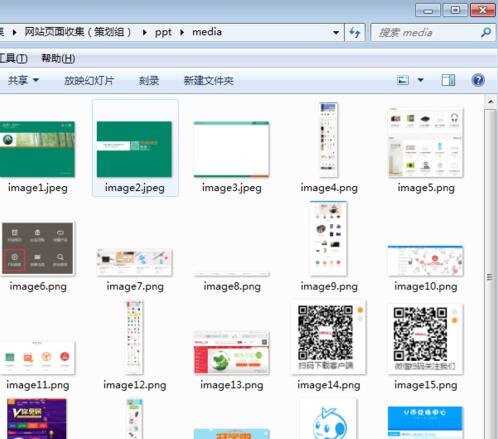Minimize the Explorer window
Image resolution: width=498 pixels, height=439 pixels.
click(428, 10)
